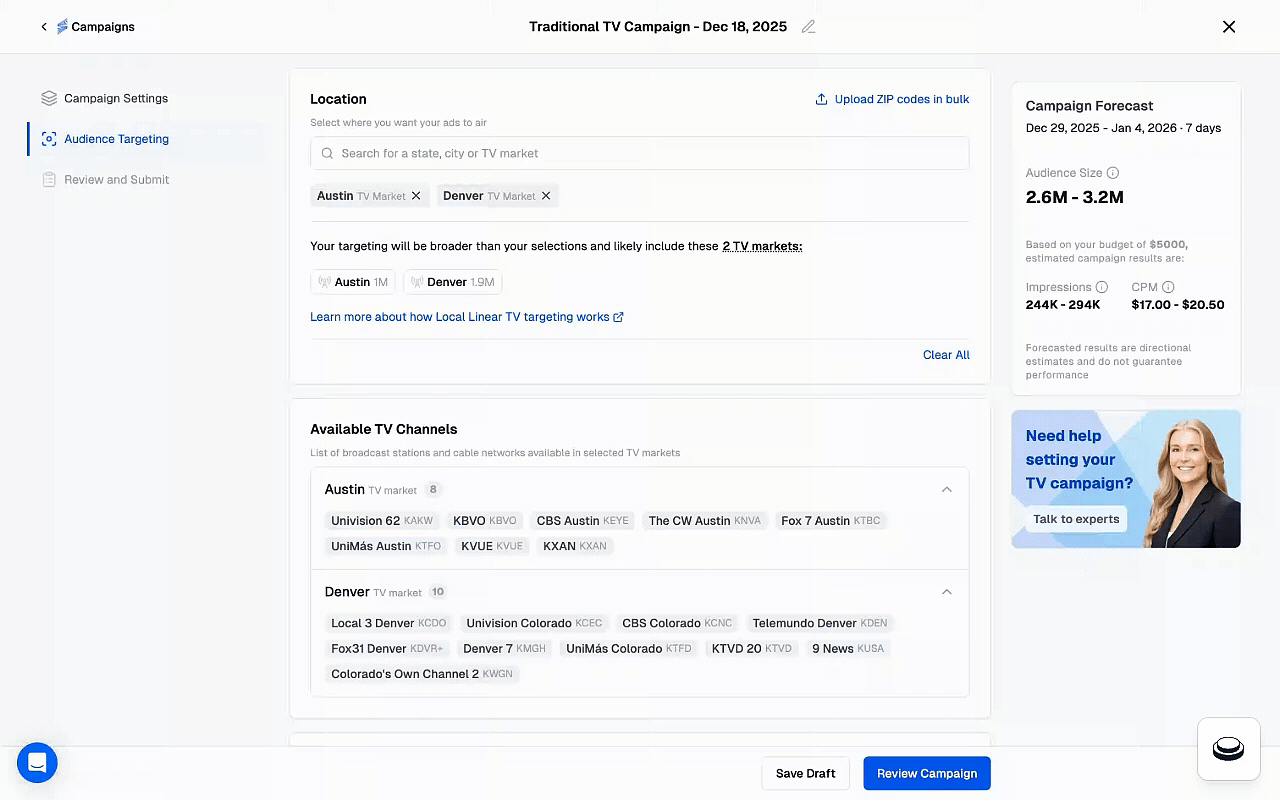This screenshot has height=800, width=1280.
Task: Click the 9 News KUSA chip
Action: [848, 648]
